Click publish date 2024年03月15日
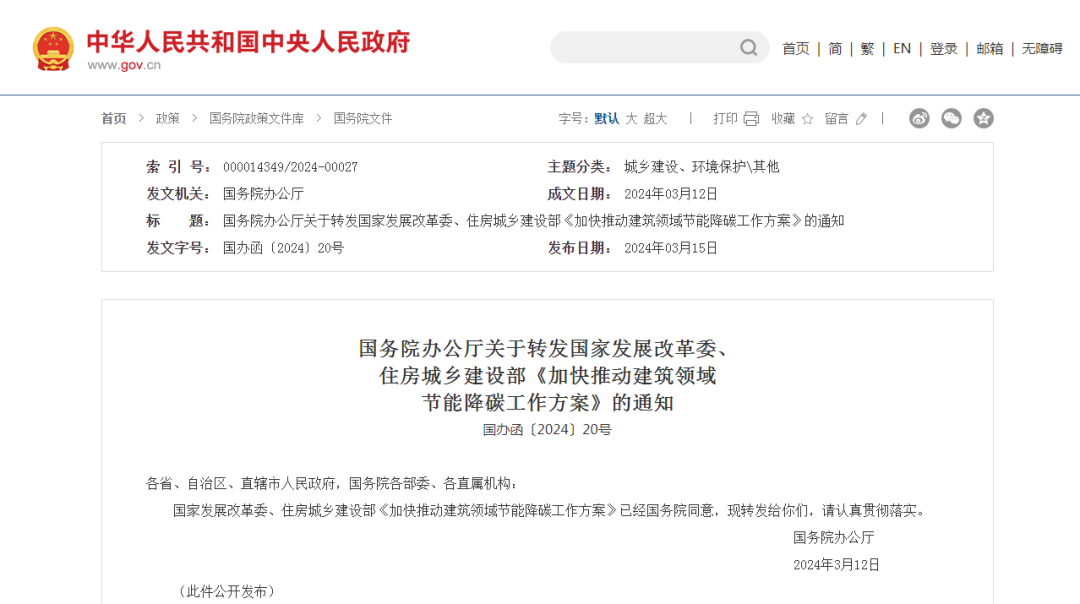Image resolution: width=1080 pixels, height=604 pixels. pos(671,248)
